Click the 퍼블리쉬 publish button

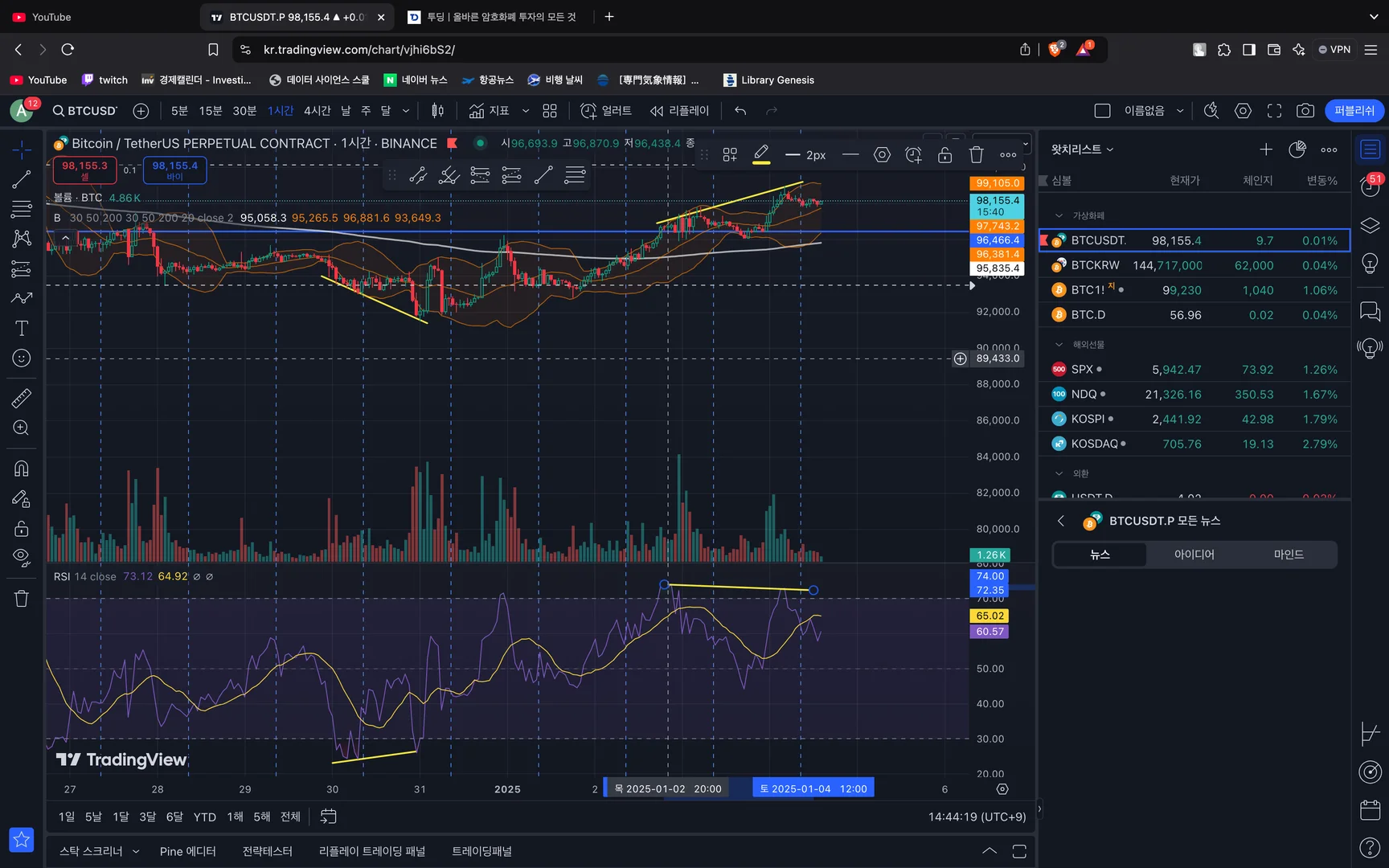pyautogui.click(x=1354, y=111)
